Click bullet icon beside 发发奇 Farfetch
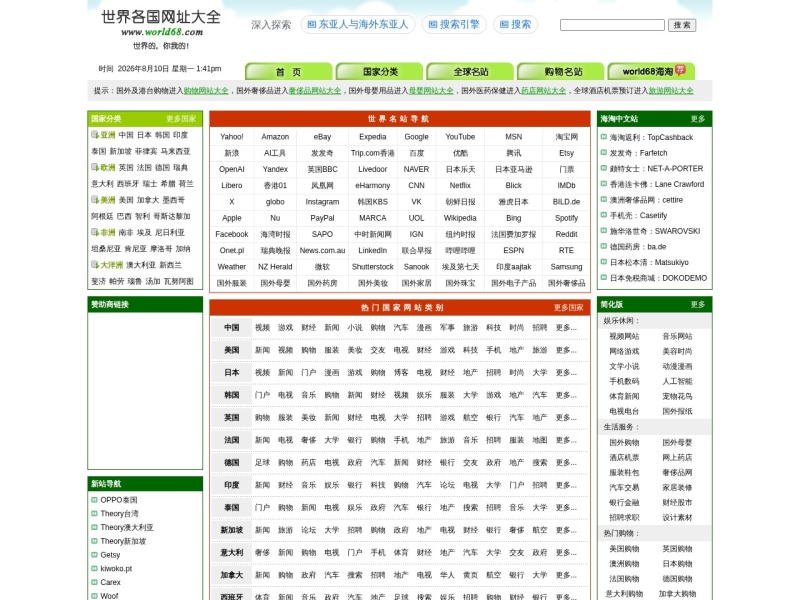The image size is (800, 600). [x=604, y=153]
